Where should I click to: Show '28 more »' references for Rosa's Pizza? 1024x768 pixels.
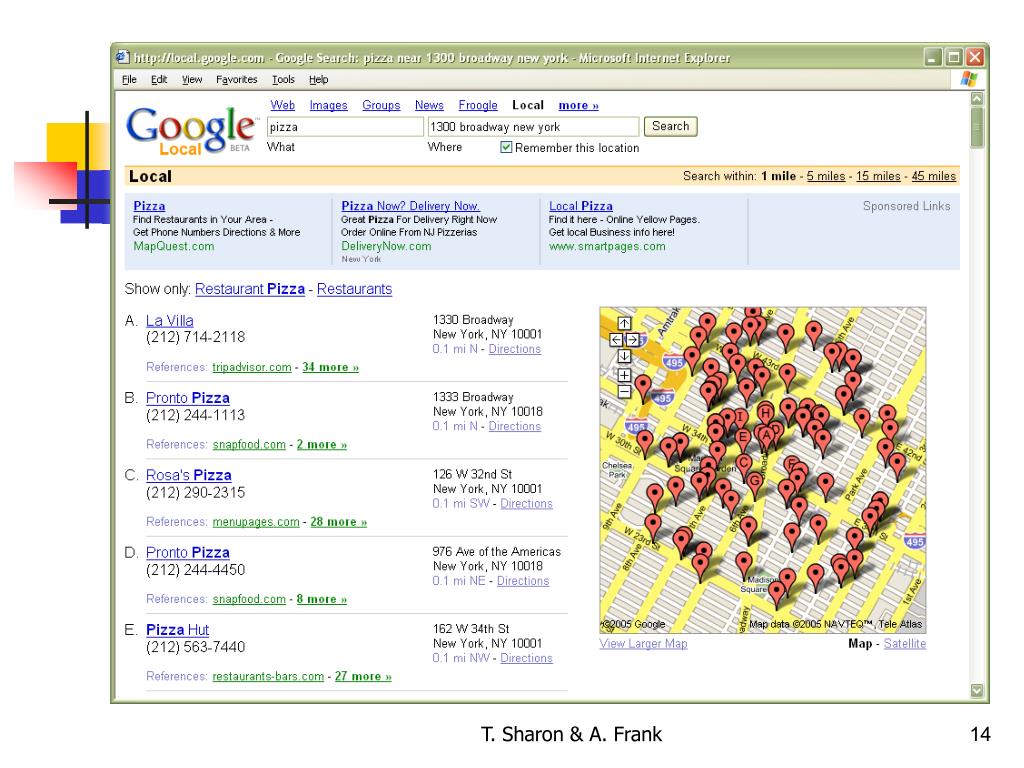coord(338,522)
